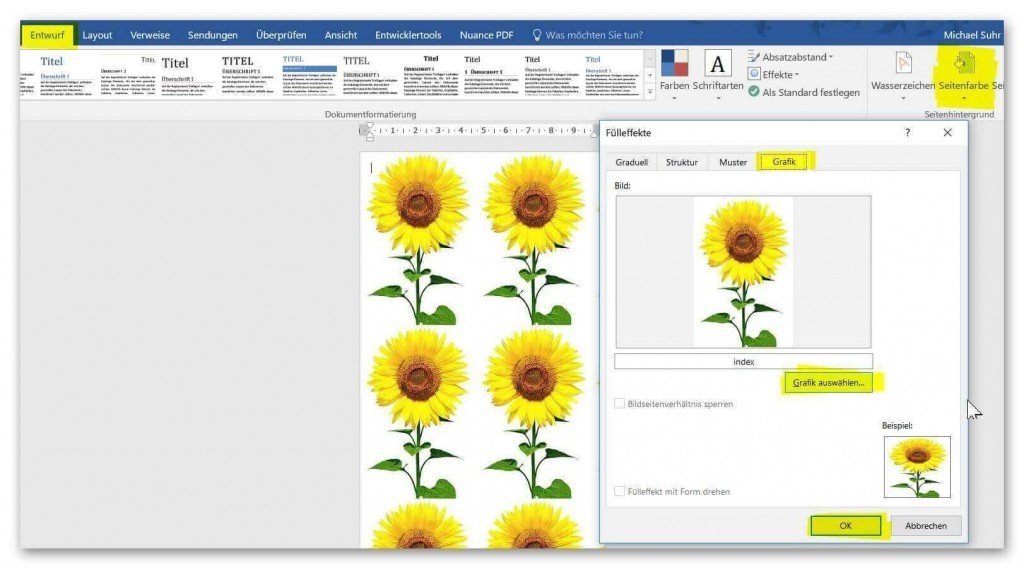Go to the Überprüfen tab
The width and height of the screenshot is (1024, 568).
point(281,35)
